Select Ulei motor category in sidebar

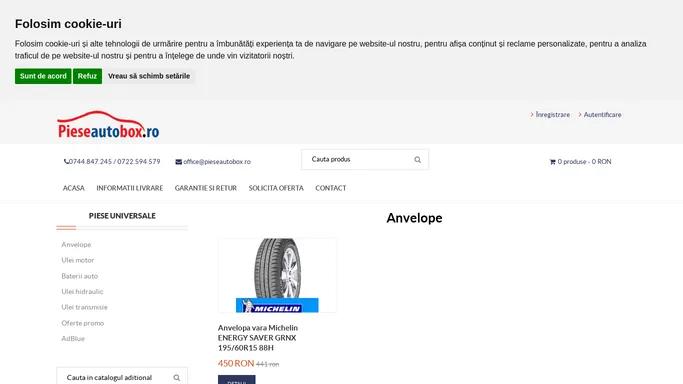[x=78, y=260]
